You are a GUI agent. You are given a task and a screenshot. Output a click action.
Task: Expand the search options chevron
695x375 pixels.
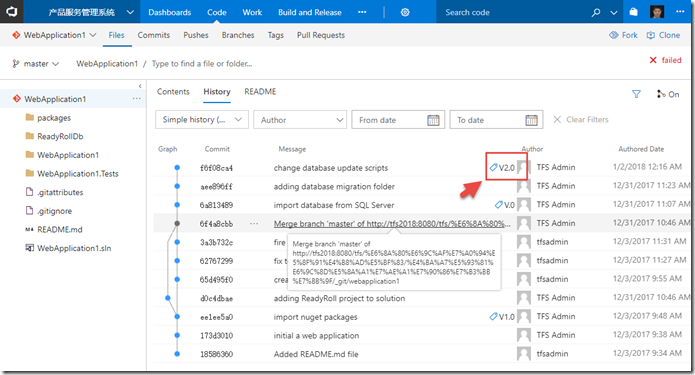click(x=614, y=13)
